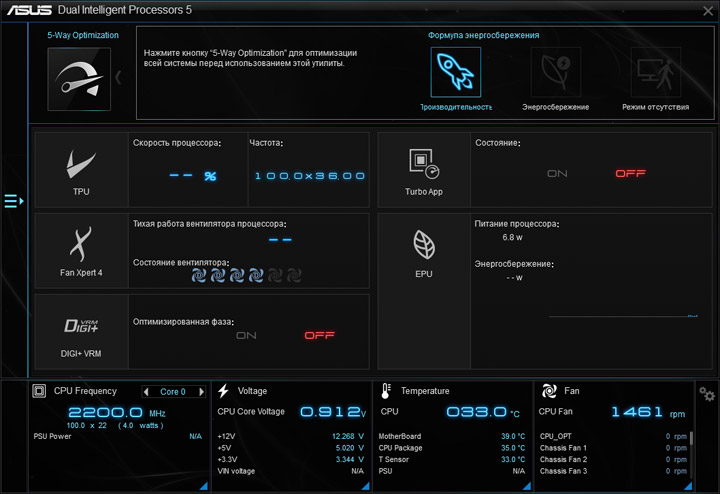Open monitor settings gear icon

pyautogui.click(x=707, y=394)
